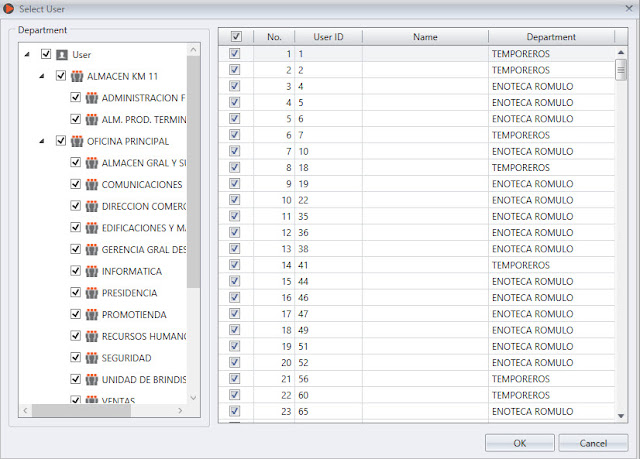The height and width of the screenshot is (459, 640).
Task: Select the ALMACEN KM 11 tree label
Action: click(x=122, y=76)
